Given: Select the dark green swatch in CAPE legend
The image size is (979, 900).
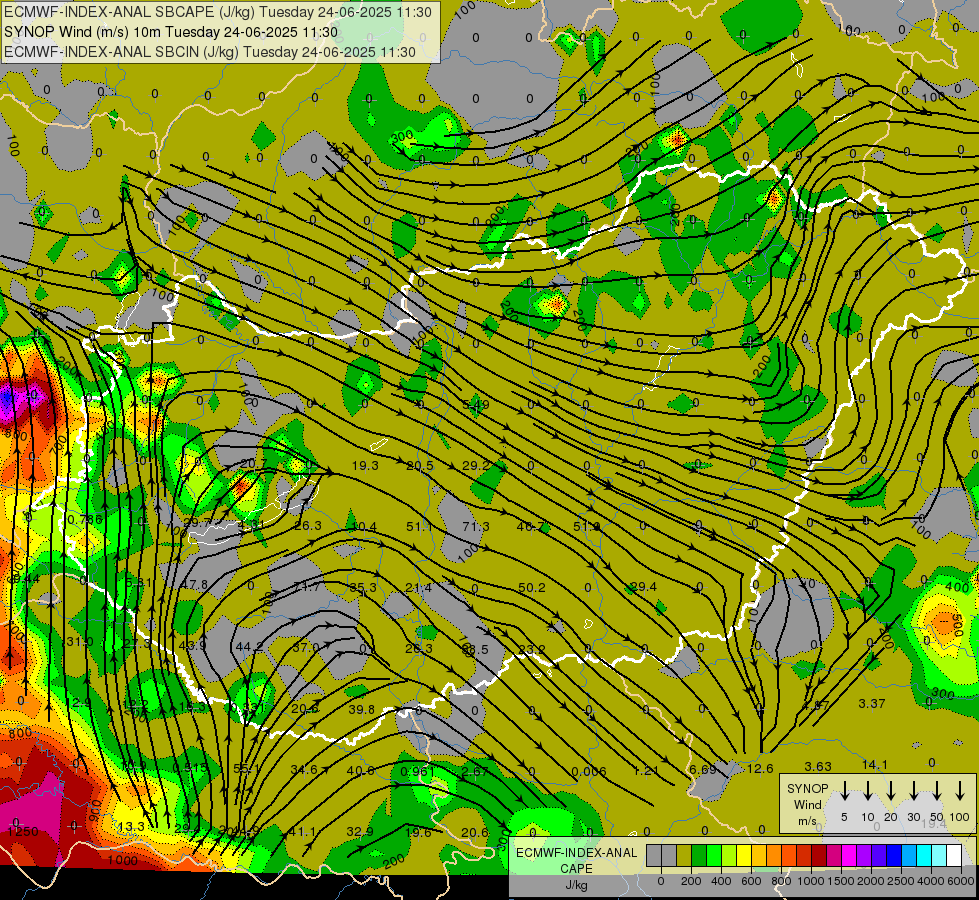Looking at the screenshot, I should tap(699, 855).
